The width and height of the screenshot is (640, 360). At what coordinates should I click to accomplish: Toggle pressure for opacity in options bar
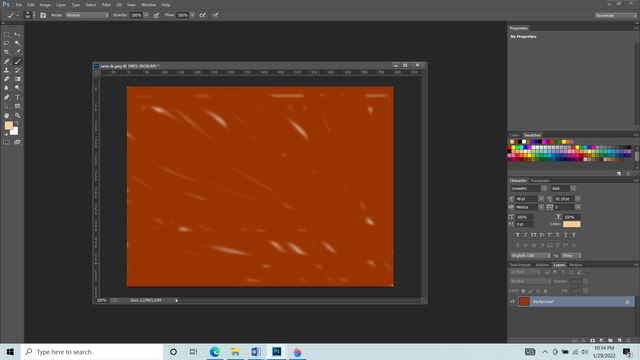(x=156, y=15)
